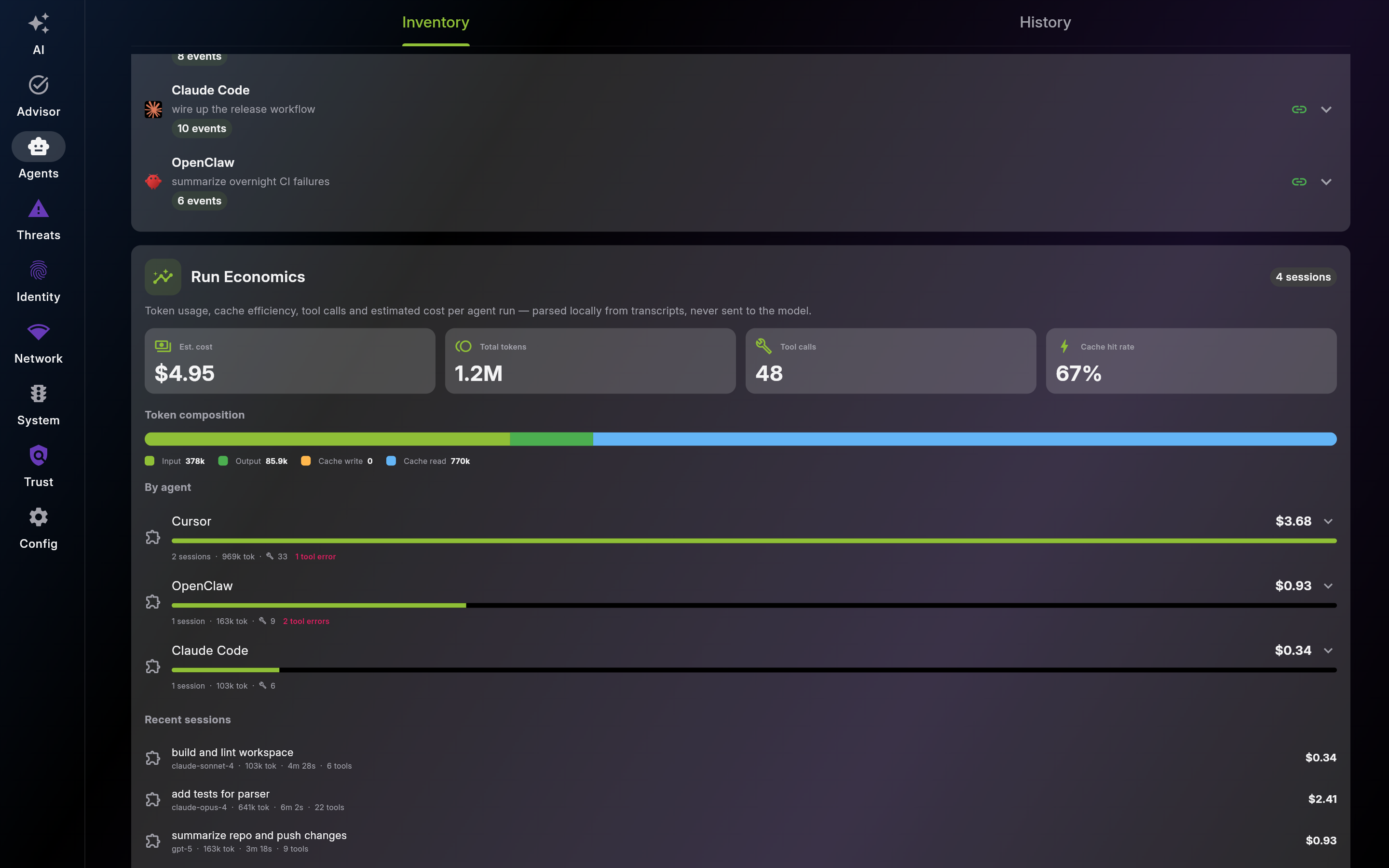Expand the OpenClaw CI failures entry
The height and width of the screenshot is (868, 1389).
[1326, 181]
